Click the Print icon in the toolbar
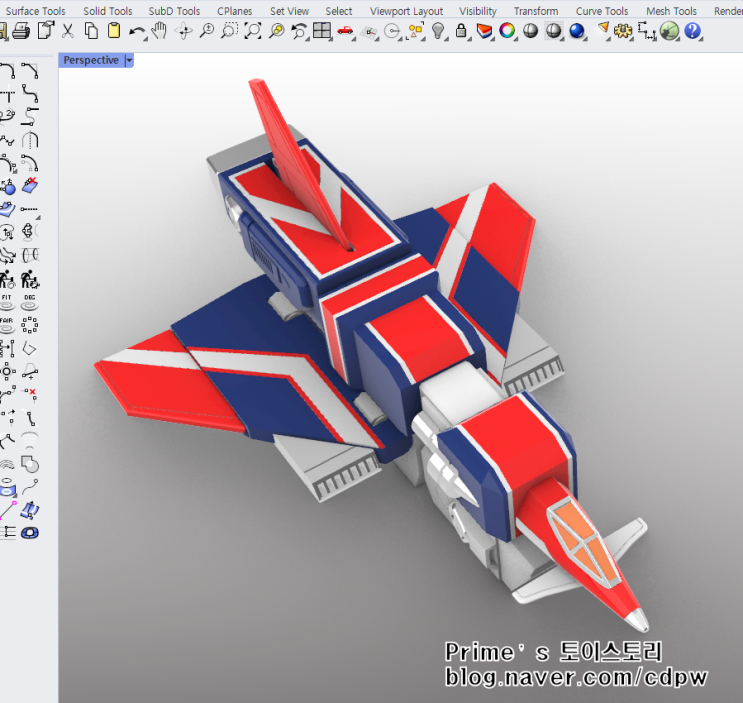This screenshot has height=703, width=743. tap(21, 32)
